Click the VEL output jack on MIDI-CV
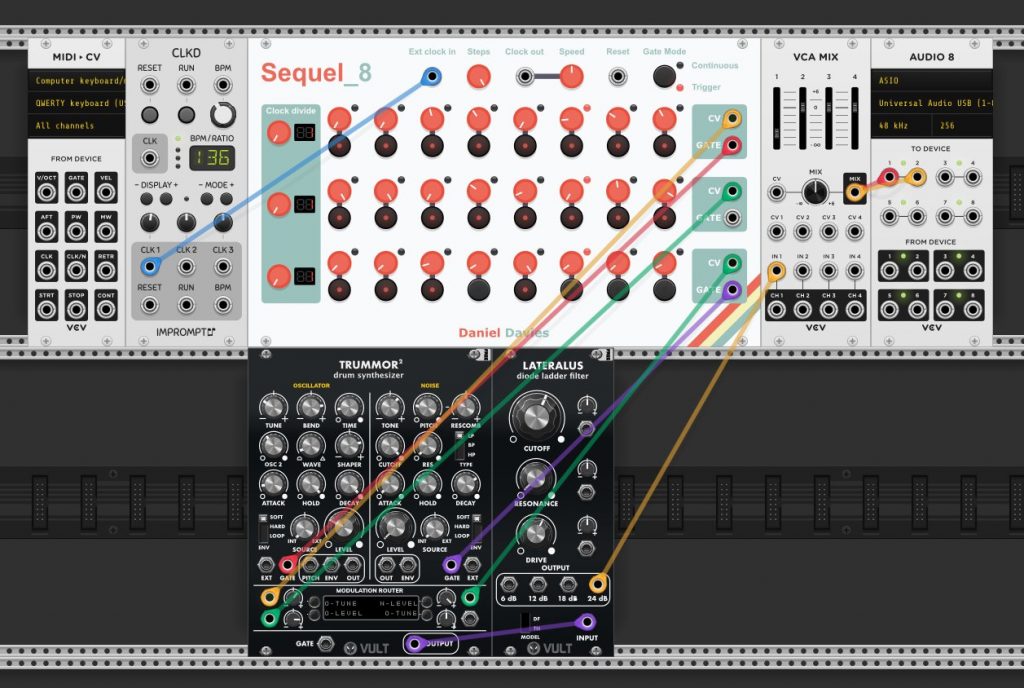The width and height of the screenshot is (1024, 688). pos(106,192)
